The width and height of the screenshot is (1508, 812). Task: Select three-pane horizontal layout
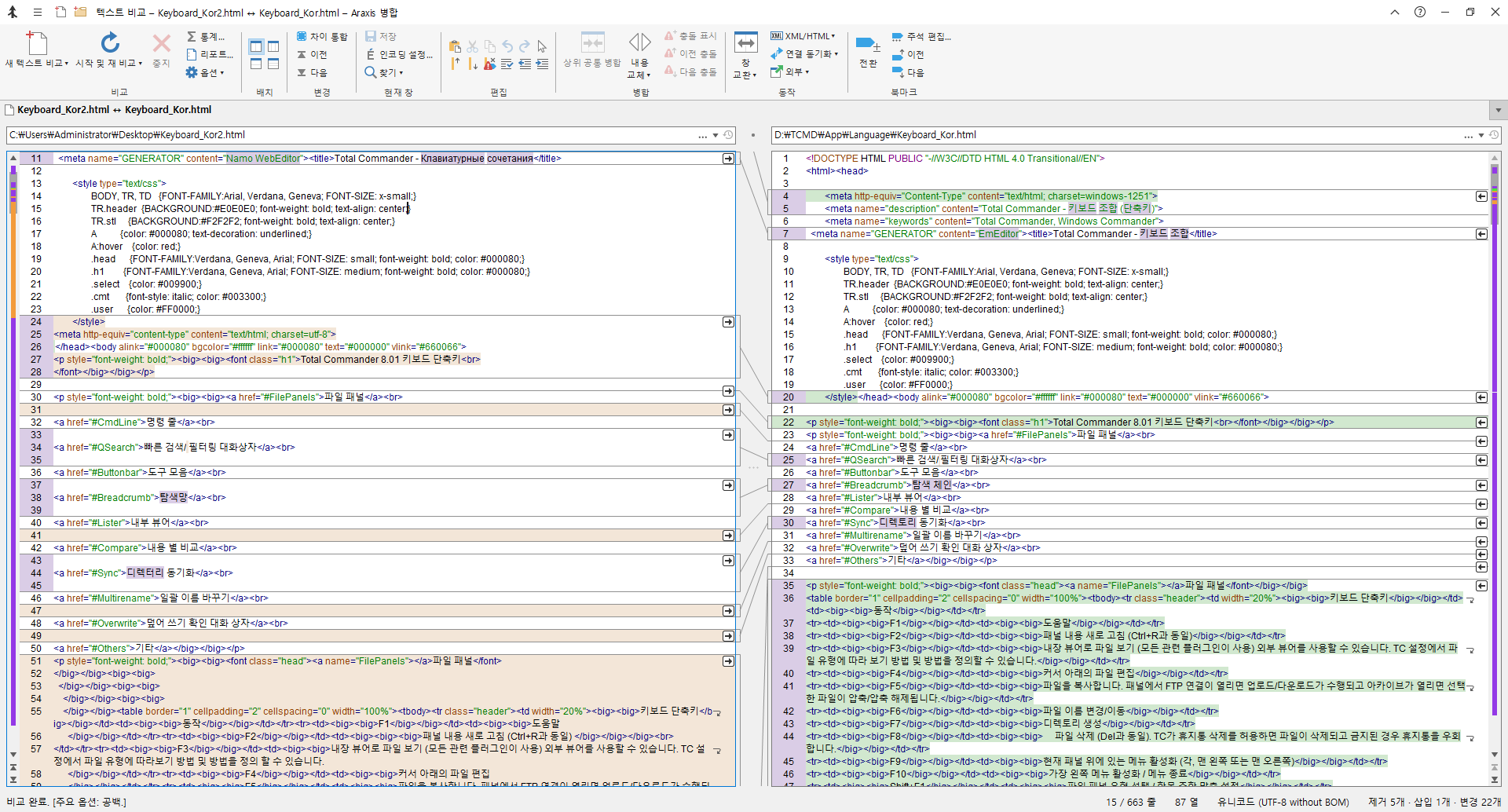click(273, 64)
